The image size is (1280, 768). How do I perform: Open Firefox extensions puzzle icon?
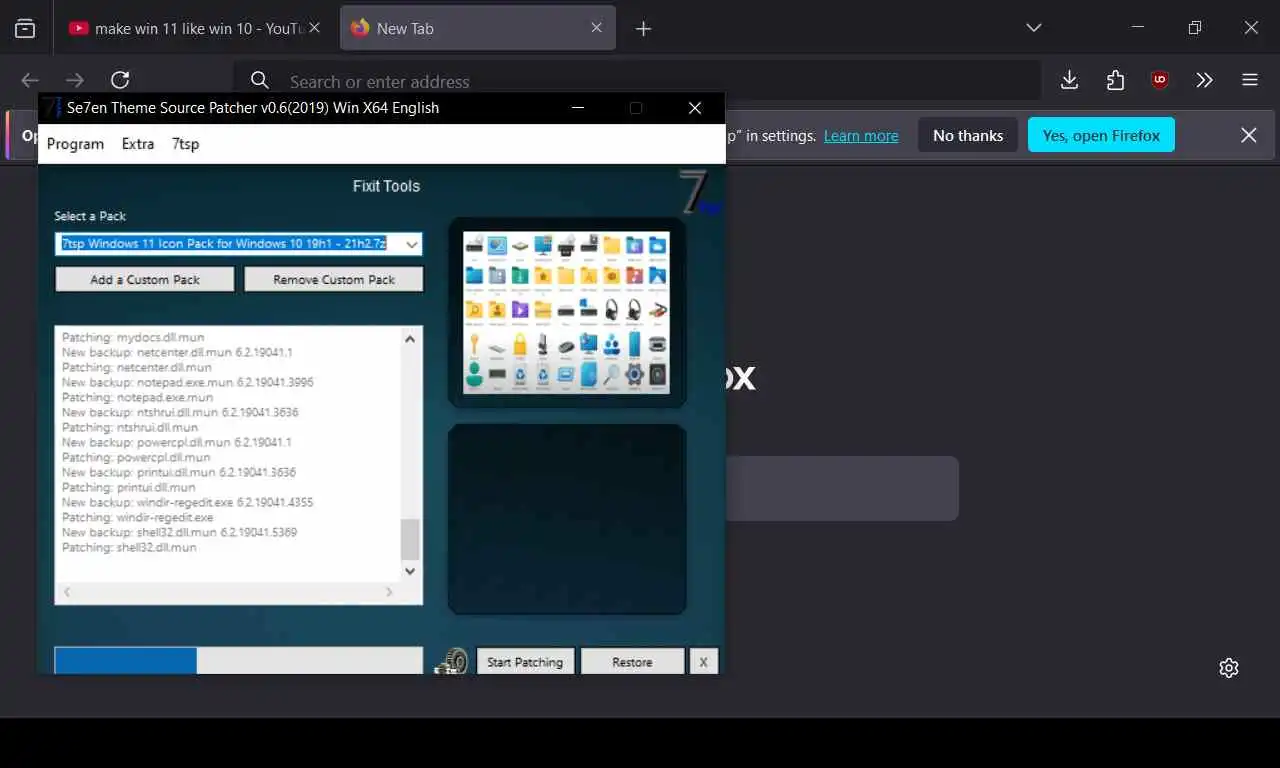[1115, 80]
